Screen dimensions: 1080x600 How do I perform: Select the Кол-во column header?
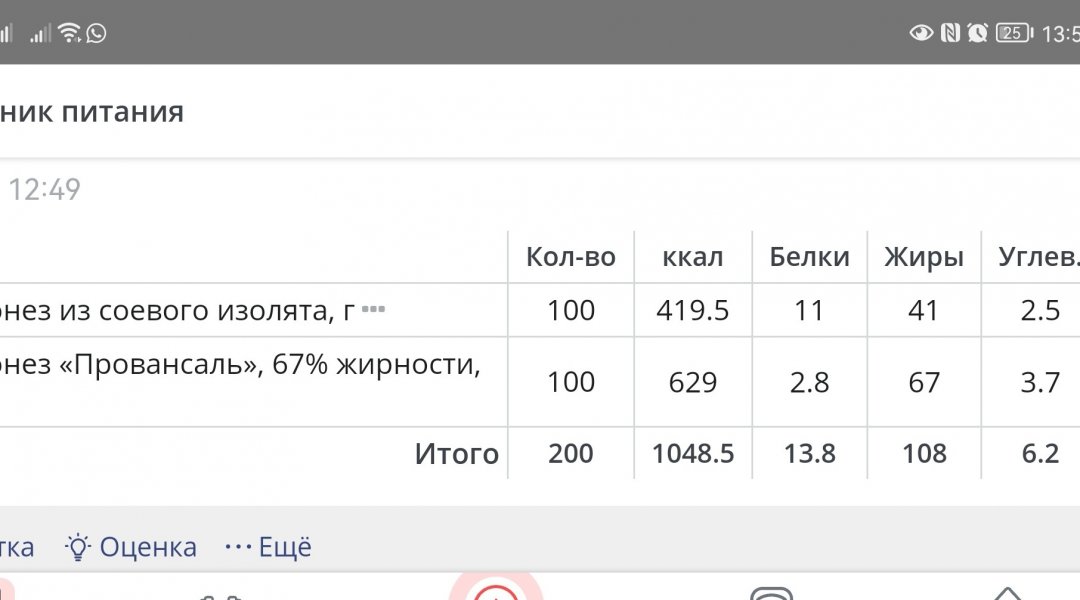(x=571, y=257)
